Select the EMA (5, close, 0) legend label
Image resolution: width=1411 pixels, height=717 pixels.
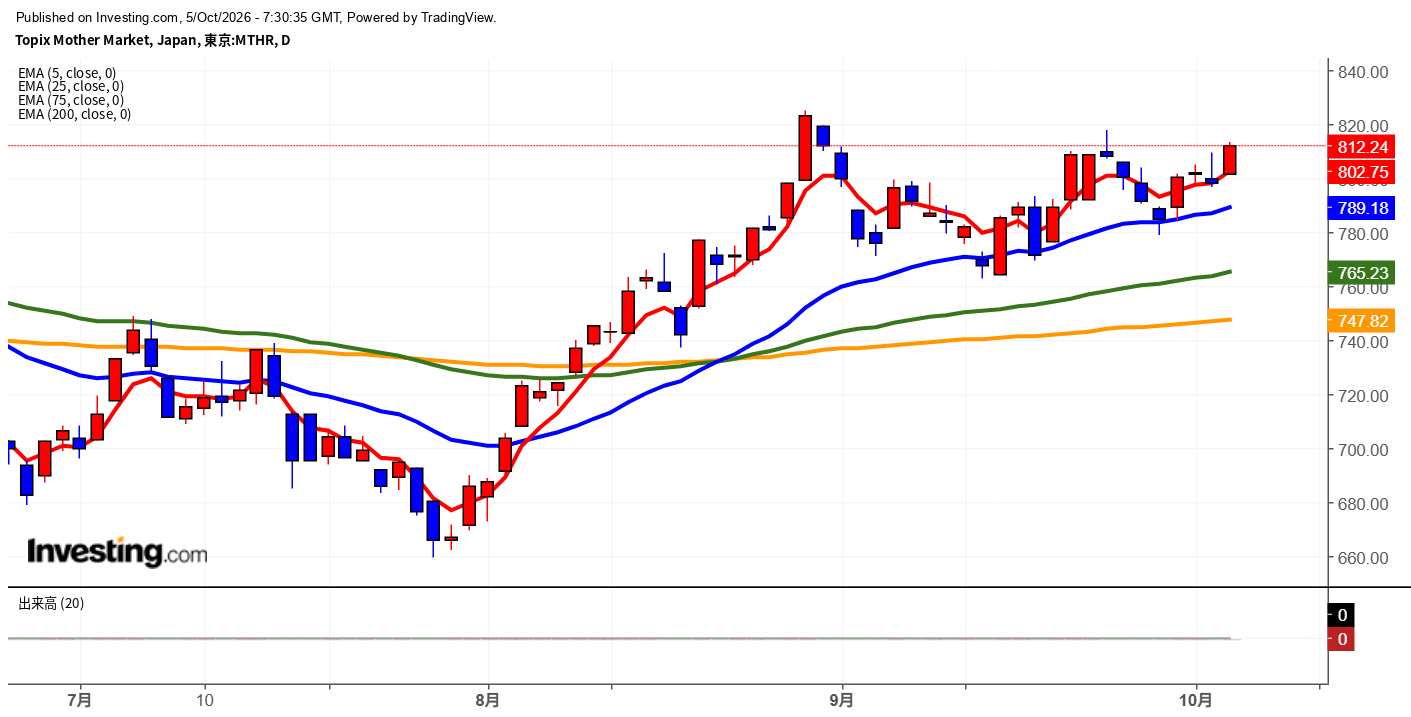click(67, 73)
